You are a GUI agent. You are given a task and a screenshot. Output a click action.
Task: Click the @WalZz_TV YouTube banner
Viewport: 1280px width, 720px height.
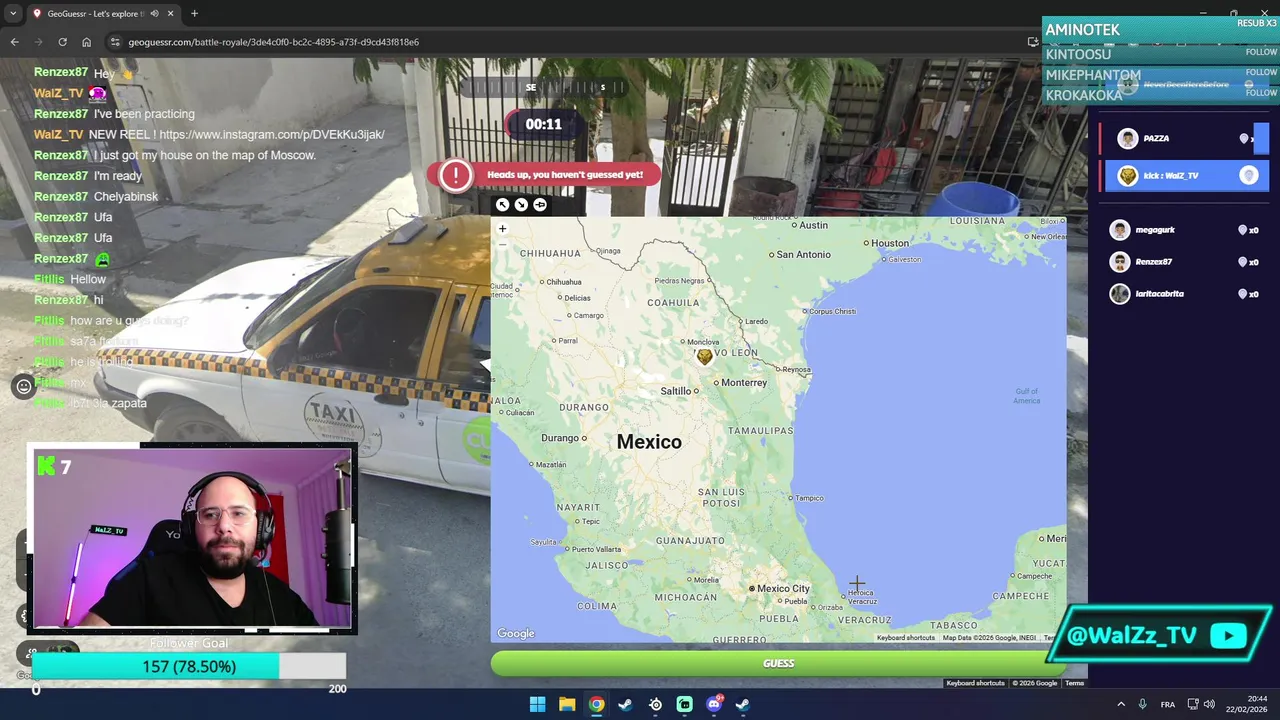pyautogui.click(x=1160, y=636)
